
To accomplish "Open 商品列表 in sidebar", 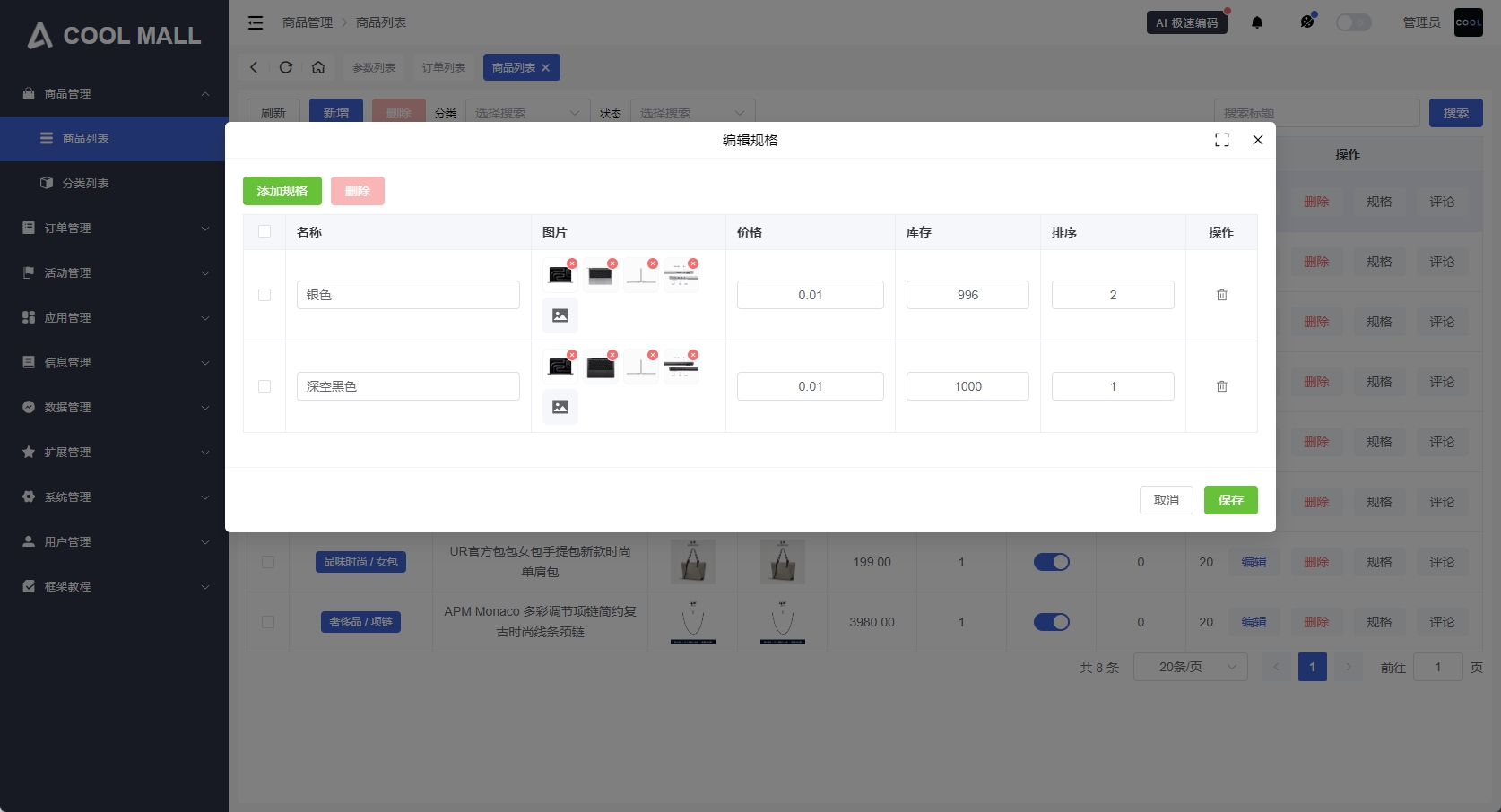I will 114,139.
